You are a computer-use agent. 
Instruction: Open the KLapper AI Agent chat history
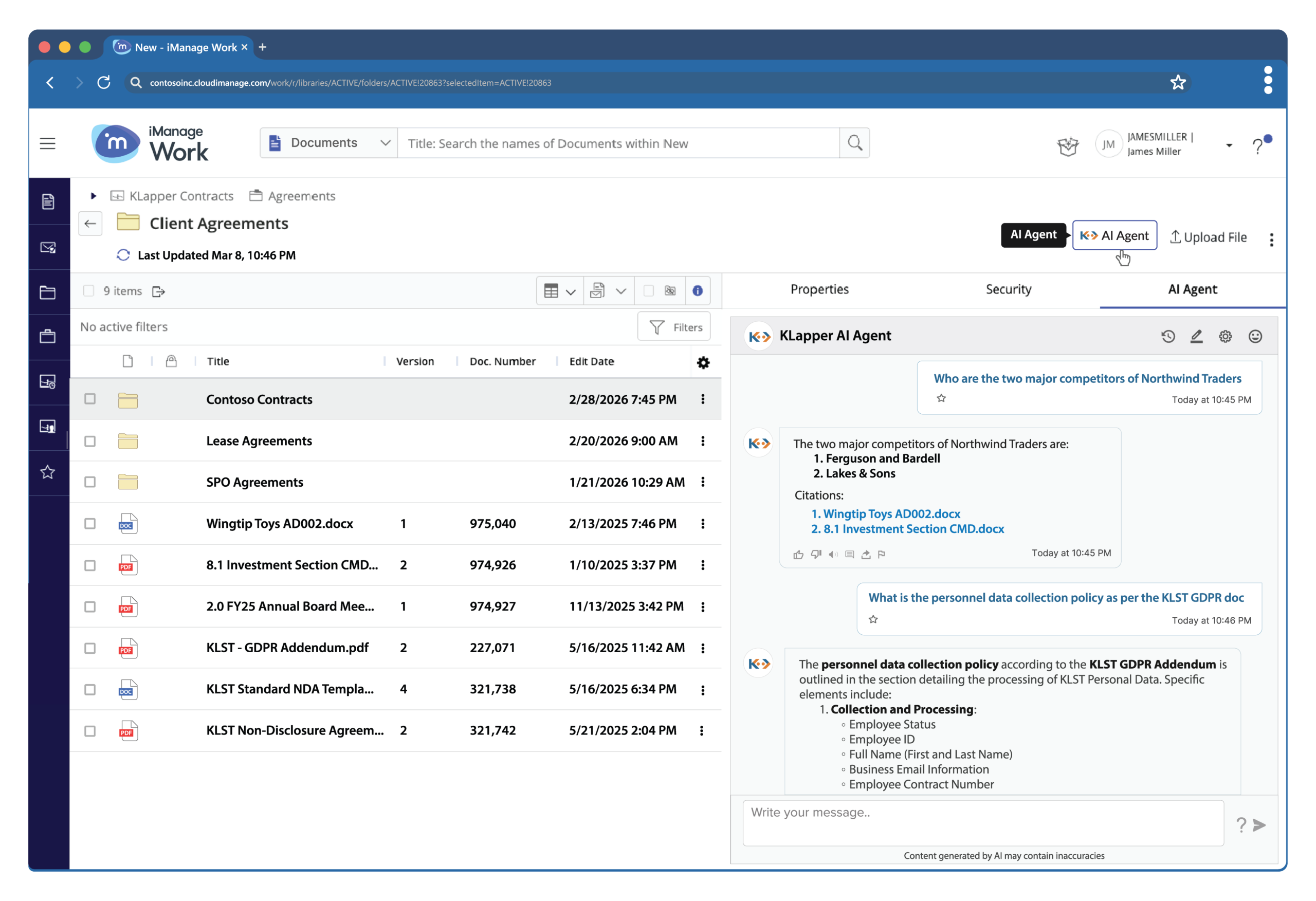coord(1168,336)
